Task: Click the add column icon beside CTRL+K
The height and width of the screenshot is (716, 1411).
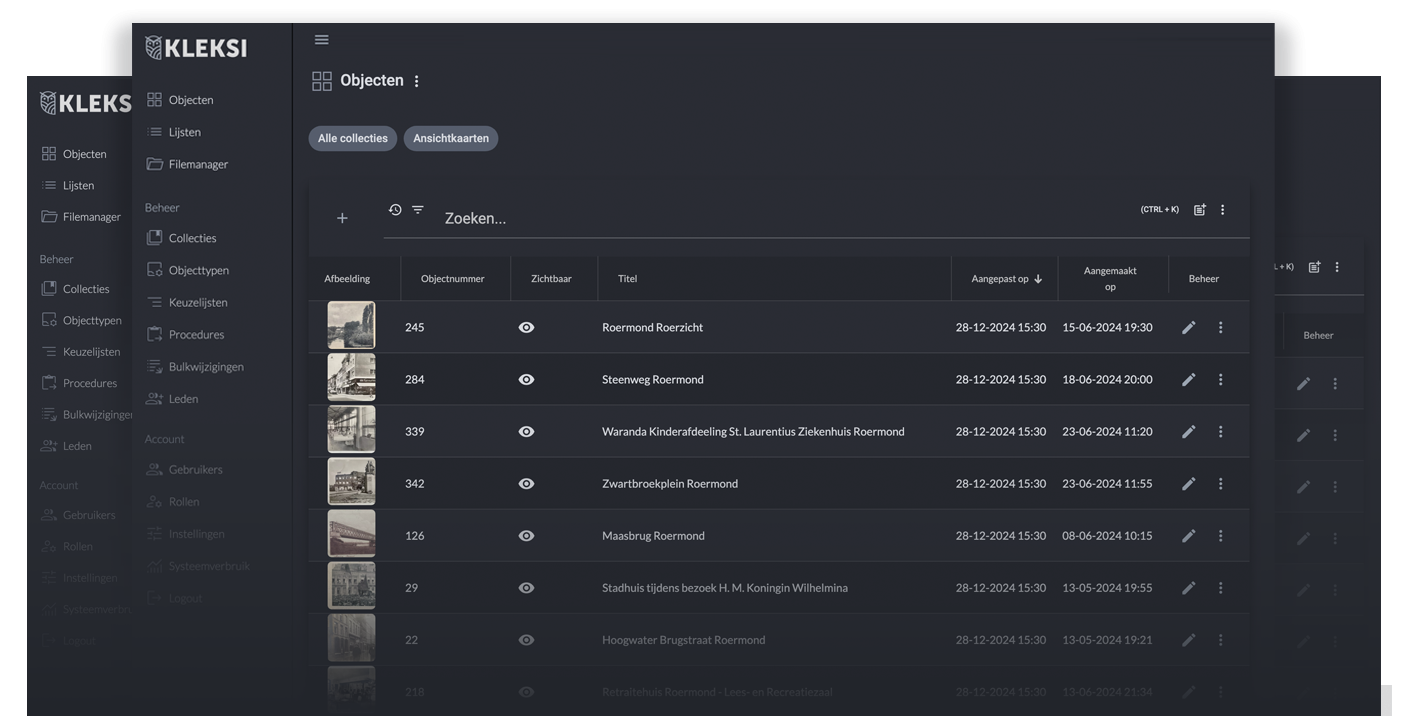Action: 1199,210
